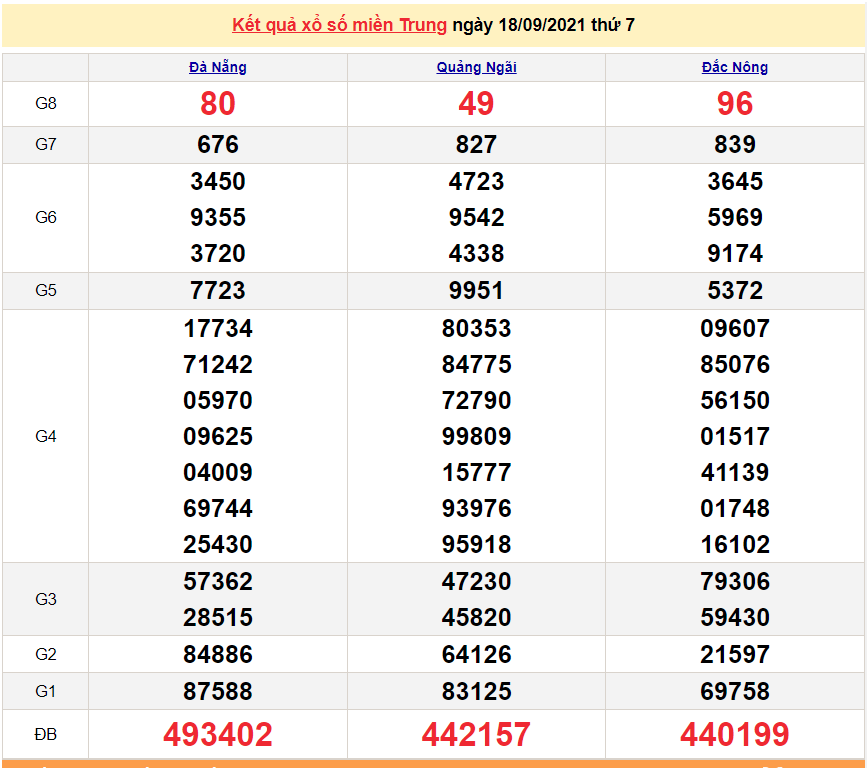867x768 pixels.
Task: Select G4 number 72790
Action: click(476, 400)
